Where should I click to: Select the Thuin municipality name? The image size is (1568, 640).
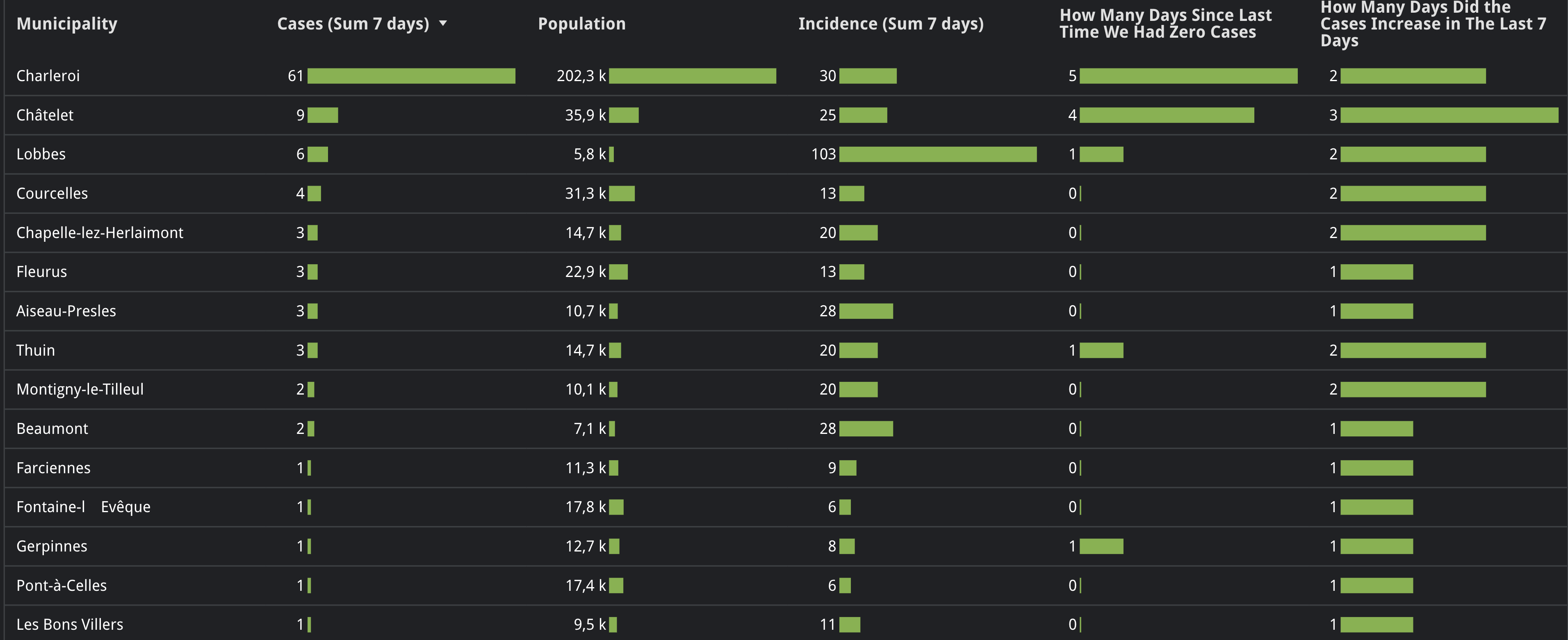(x=36, y=350)
